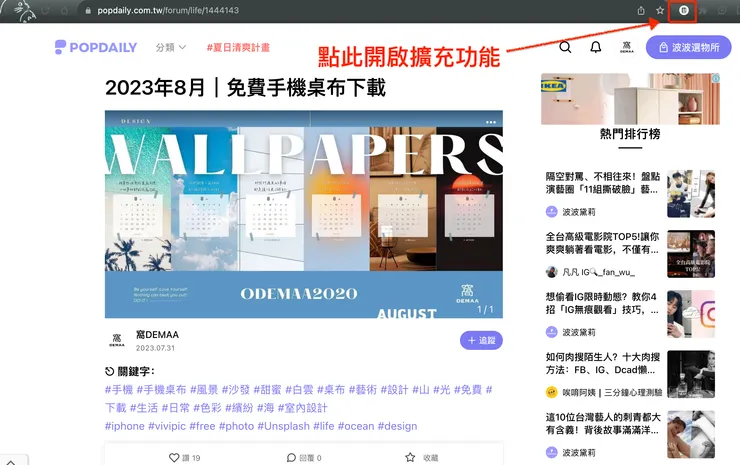This screenshot has width=740, height=465.
Task: Click the POPDAILY logo
Action: 96,47
